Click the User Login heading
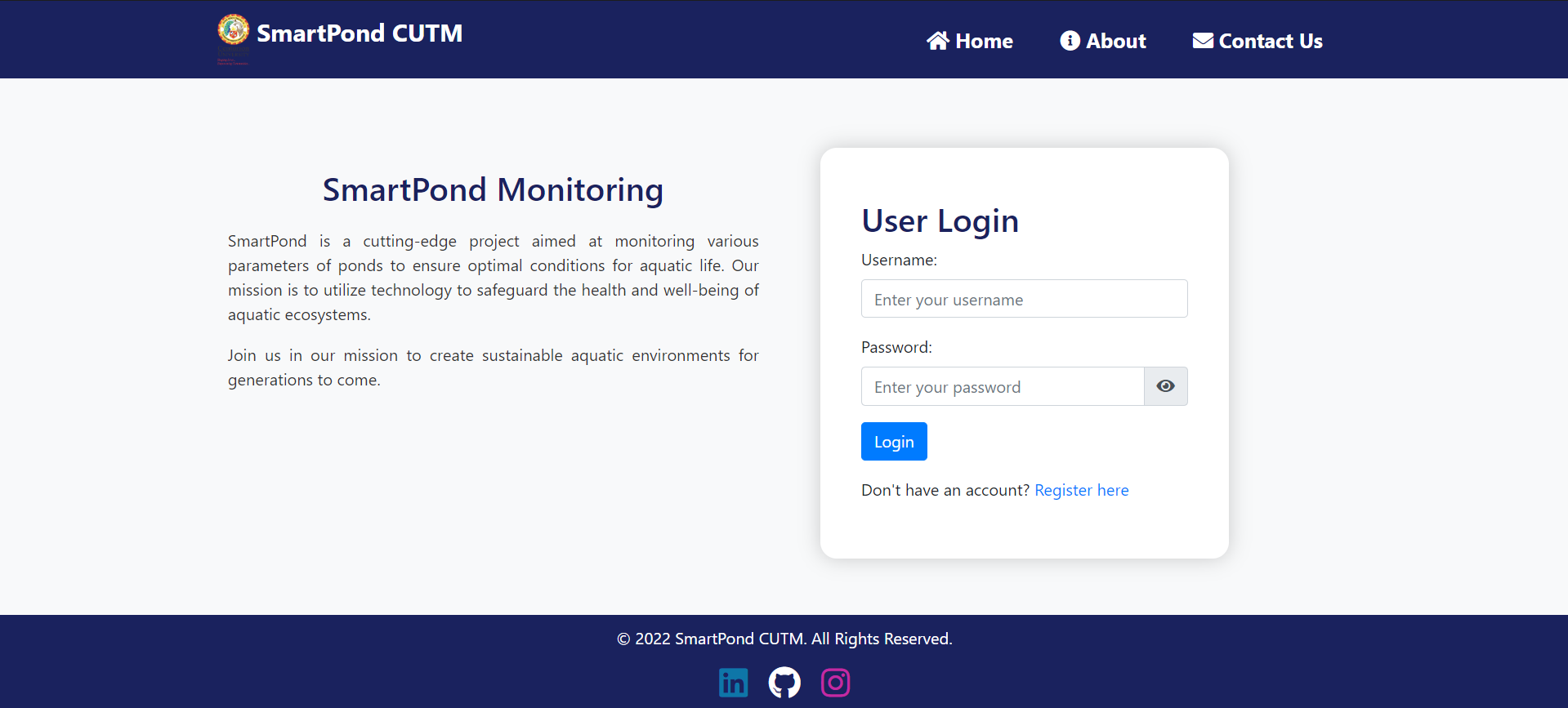This screenshot has height=708, width=1568. point(940,220)
